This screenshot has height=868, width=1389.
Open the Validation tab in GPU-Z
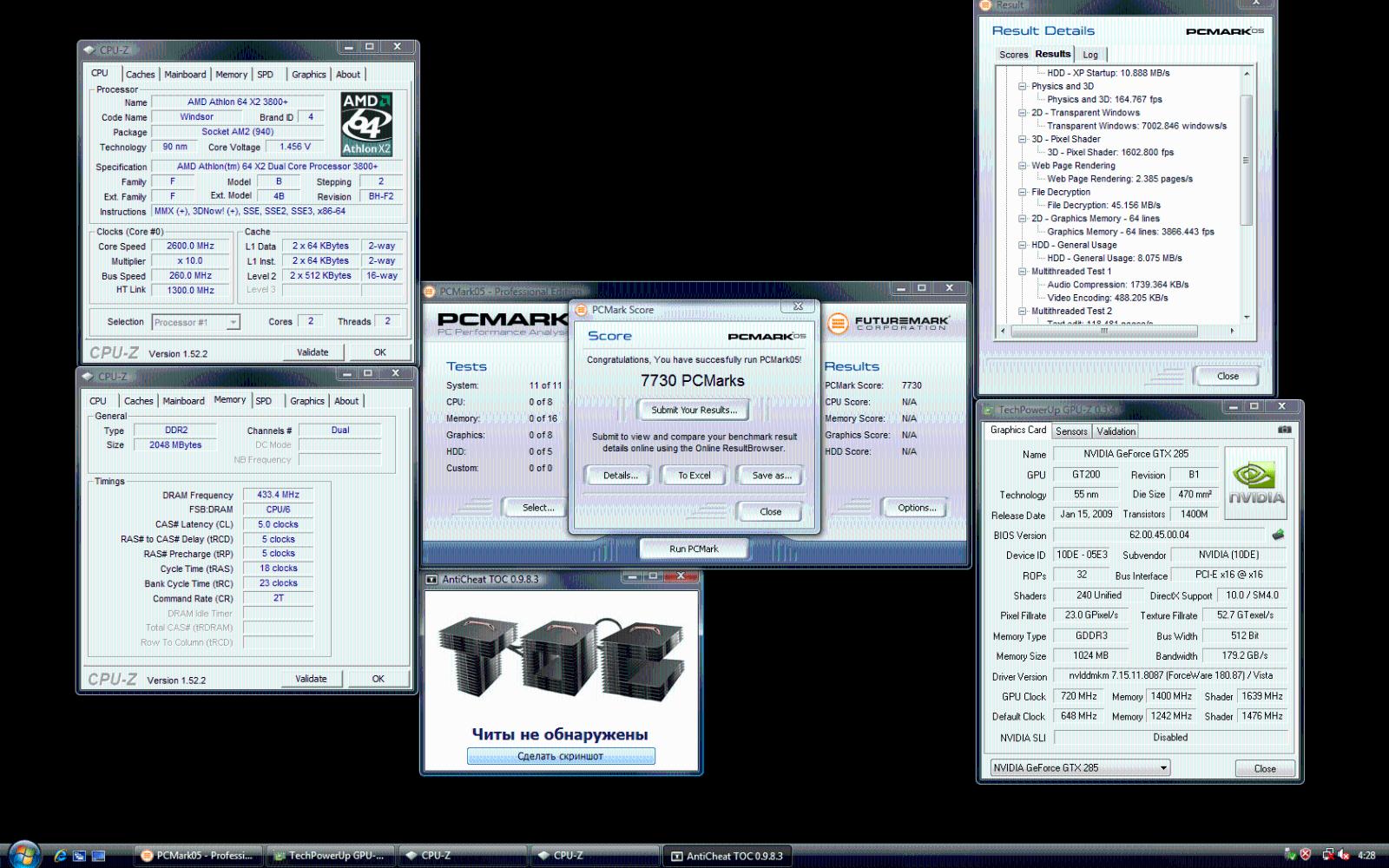tap(1116, 431)
